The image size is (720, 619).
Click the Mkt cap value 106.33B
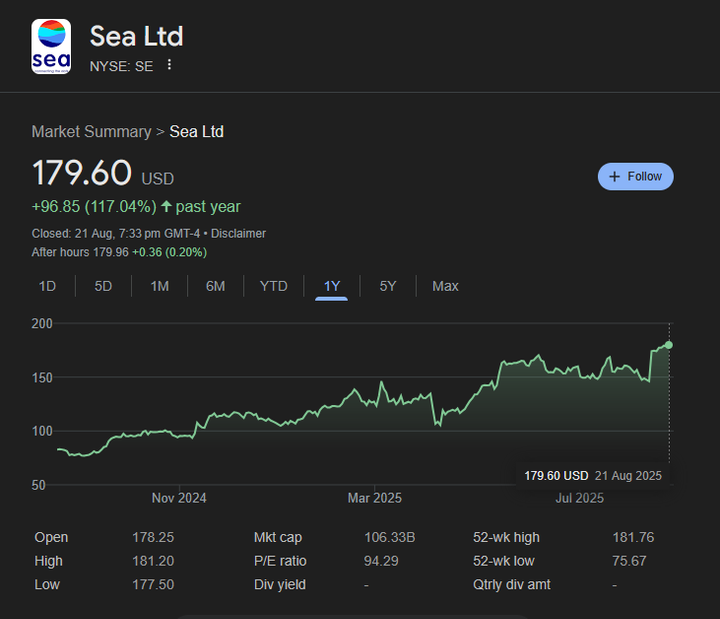pyautogui.click(x=389, y=538)
